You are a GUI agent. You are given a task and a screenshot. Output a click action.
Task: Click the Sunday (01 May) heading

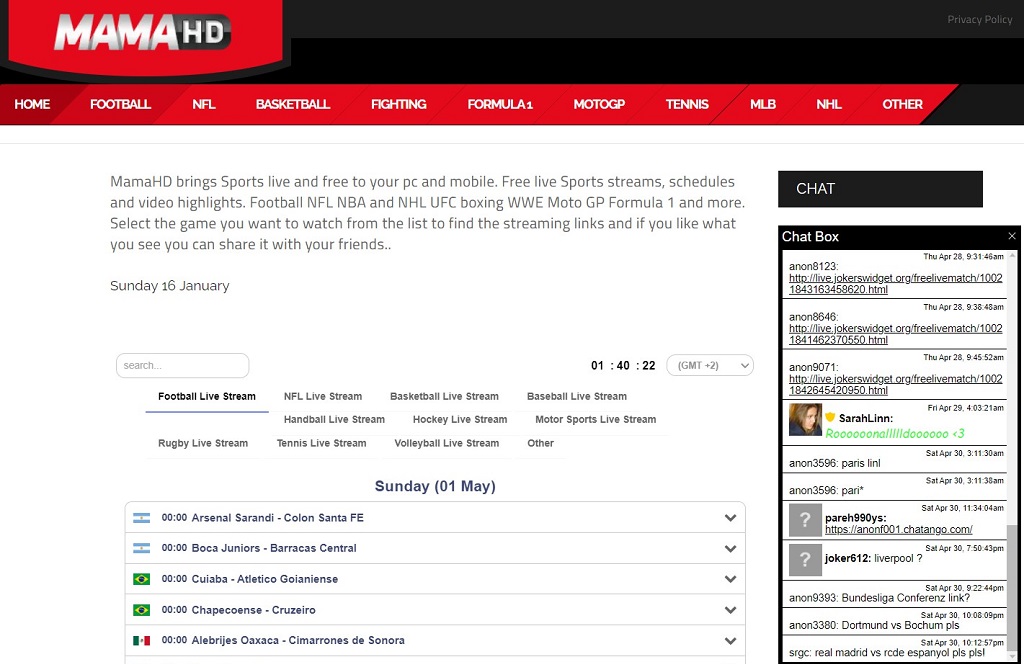pyautogui.click(x=435, y=486)
